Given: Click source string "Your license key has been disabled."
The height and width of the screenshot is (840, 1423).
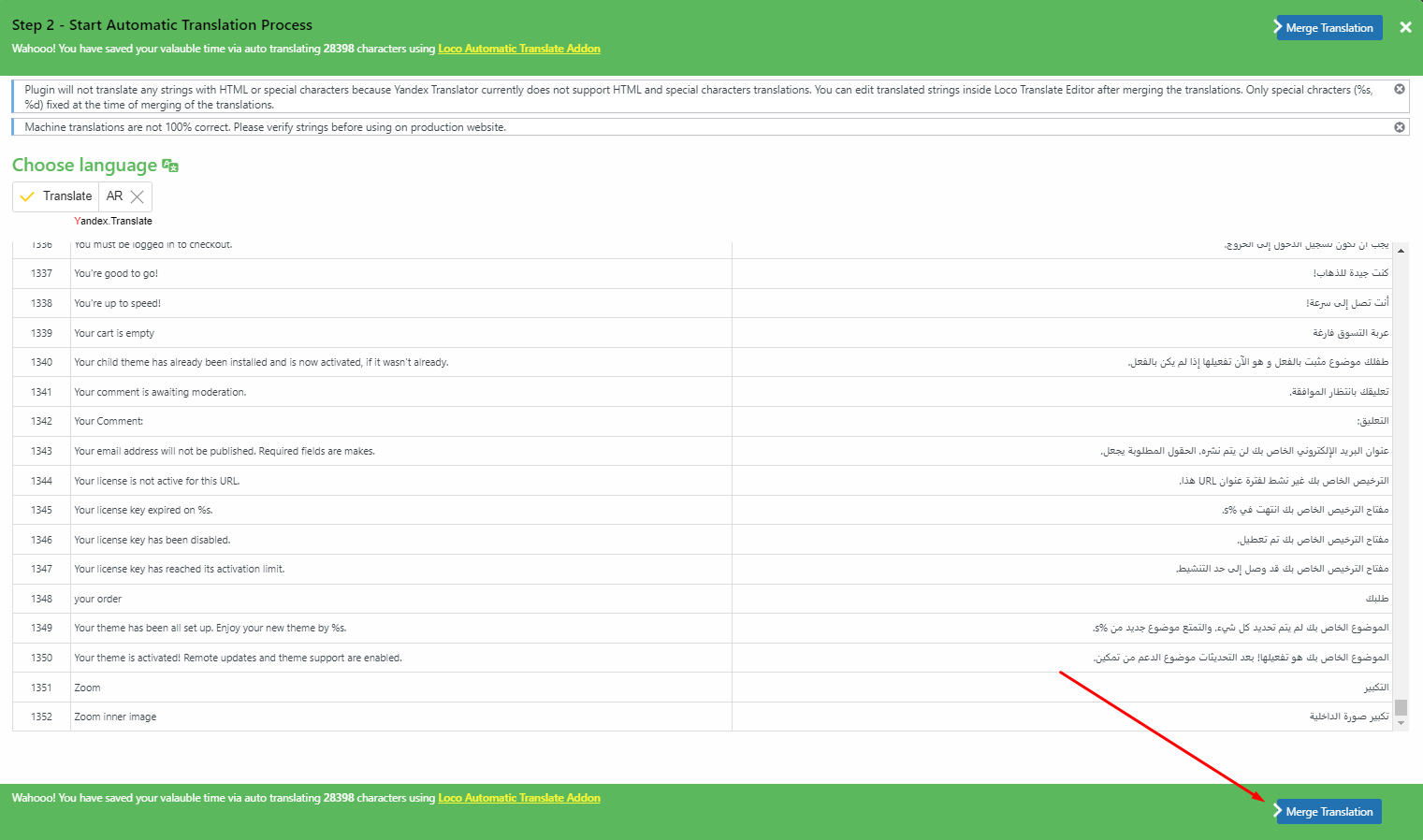Looking at the screenshot, I should pyautogui.click(x=152, y=540).
